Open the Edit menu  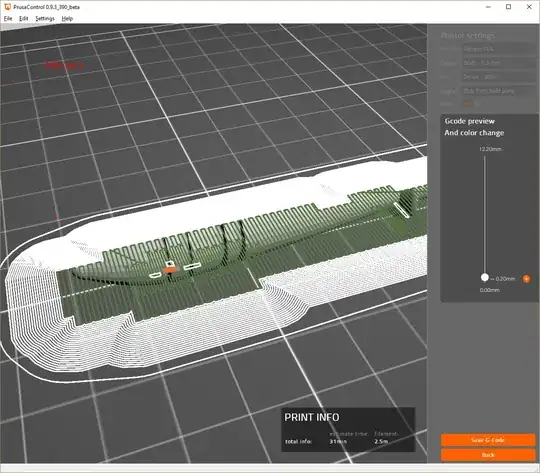click(x=23, y=19)
